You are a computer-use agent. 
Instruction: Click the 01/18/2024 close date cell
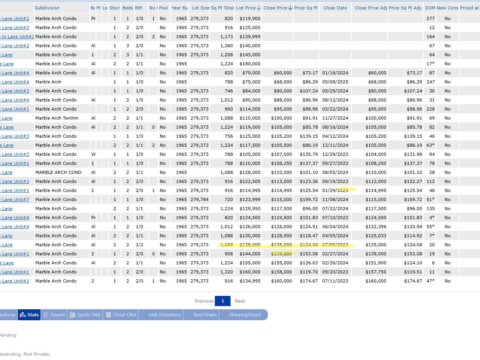tap(335, 73)
